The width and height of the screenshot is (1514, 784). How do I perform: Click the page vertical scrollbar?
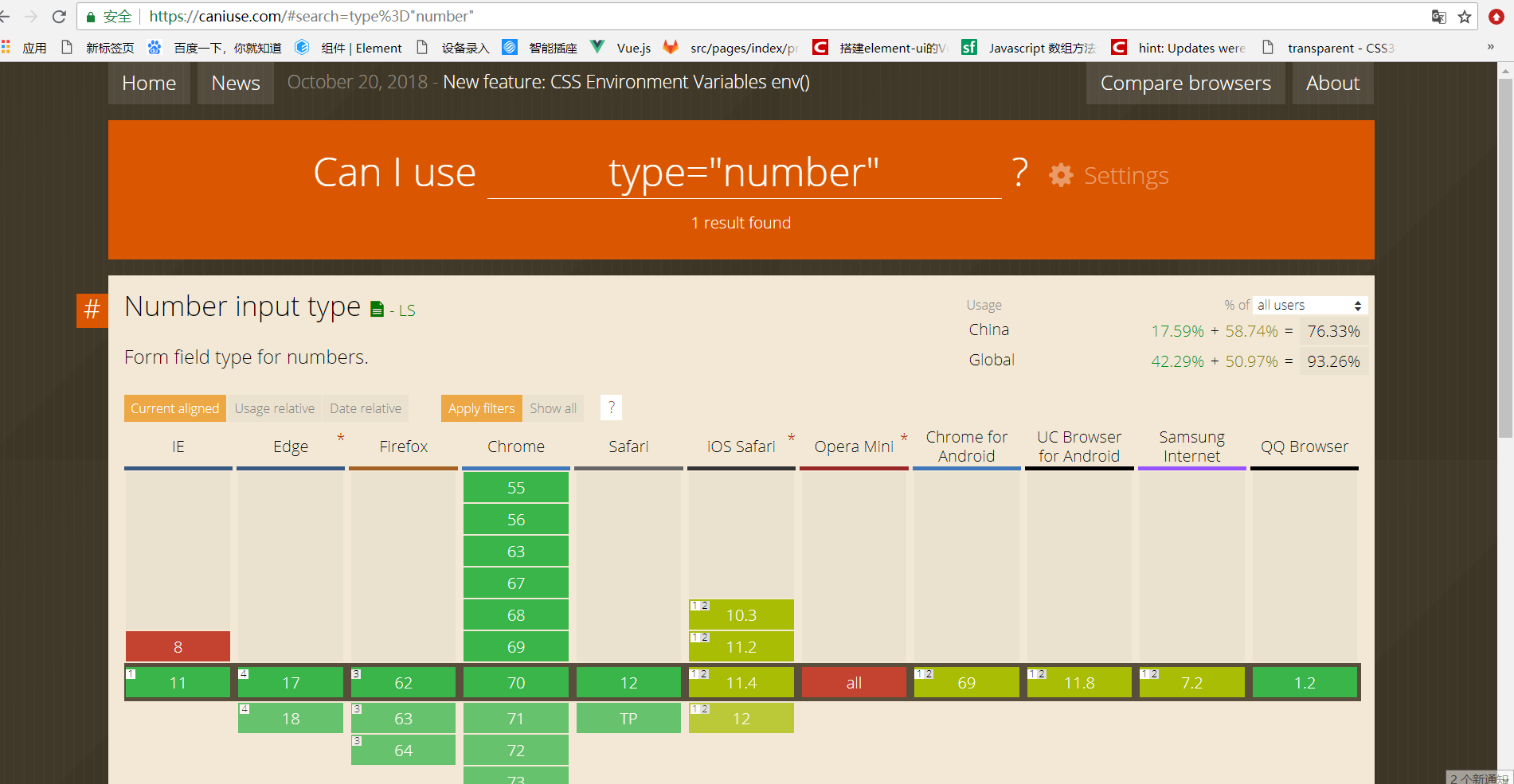(x=1505, y=258)
